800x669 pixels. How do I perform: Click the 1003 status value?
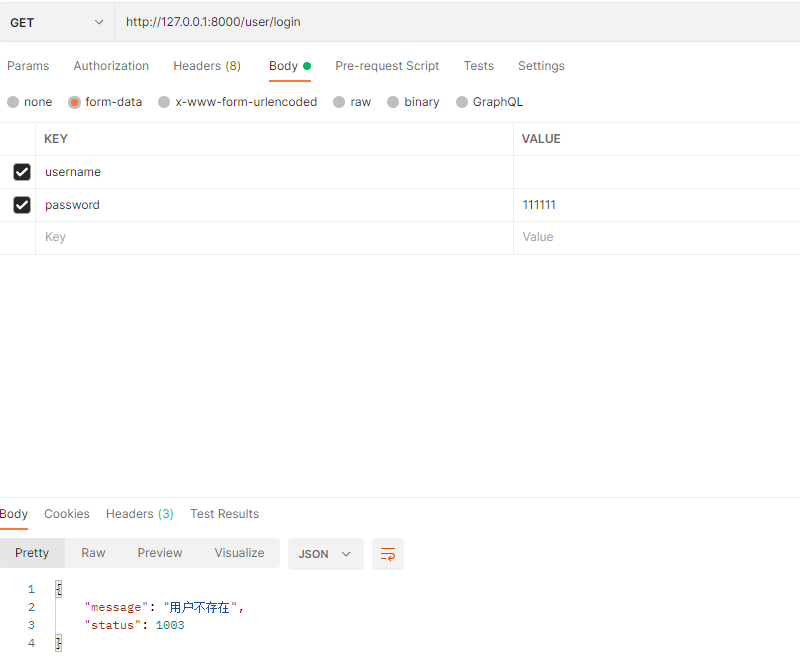[170, 625]
